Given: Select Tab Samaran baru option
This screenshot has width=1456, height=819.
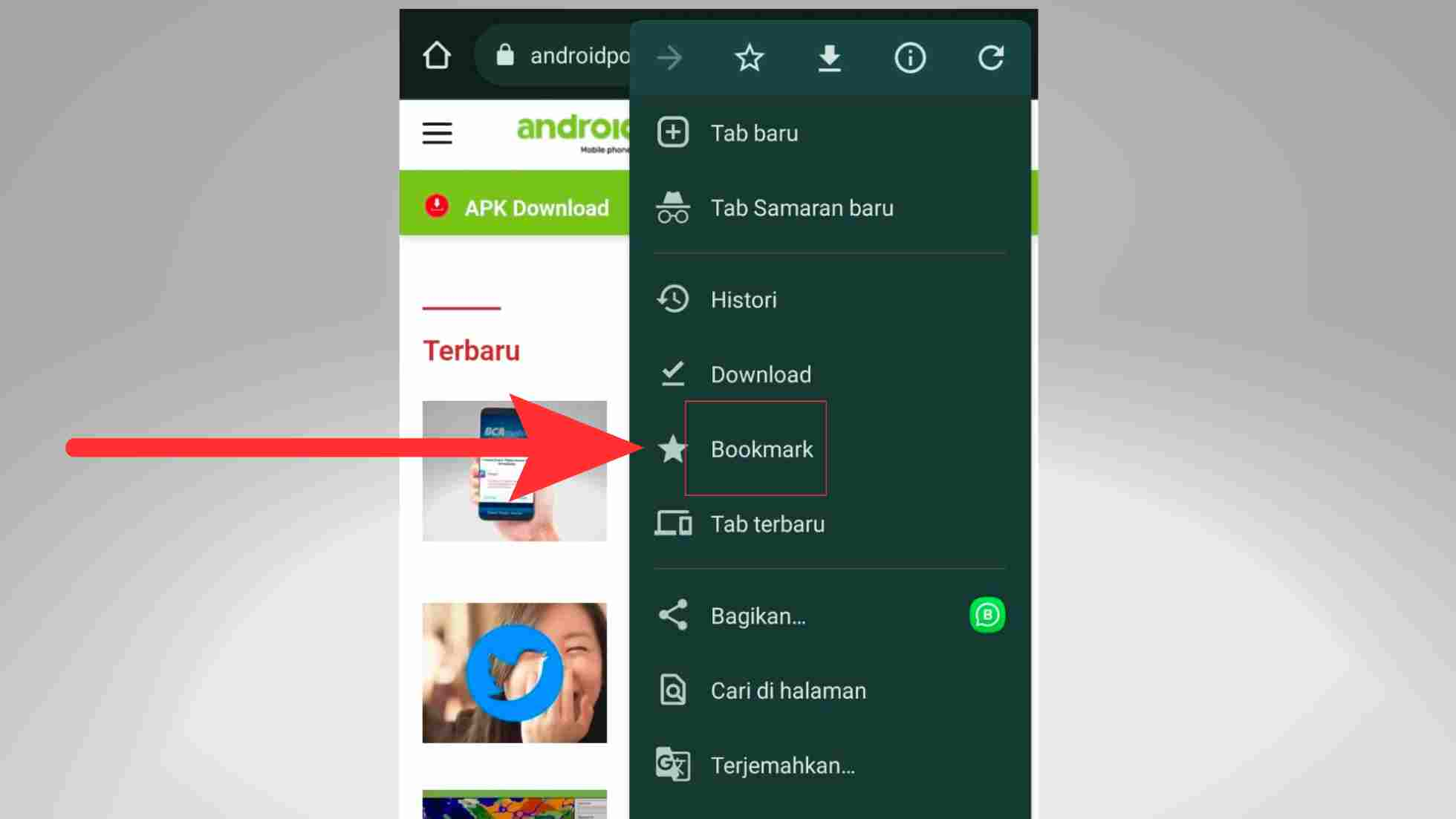Looking at the screenshot, I should click(801, 207).
